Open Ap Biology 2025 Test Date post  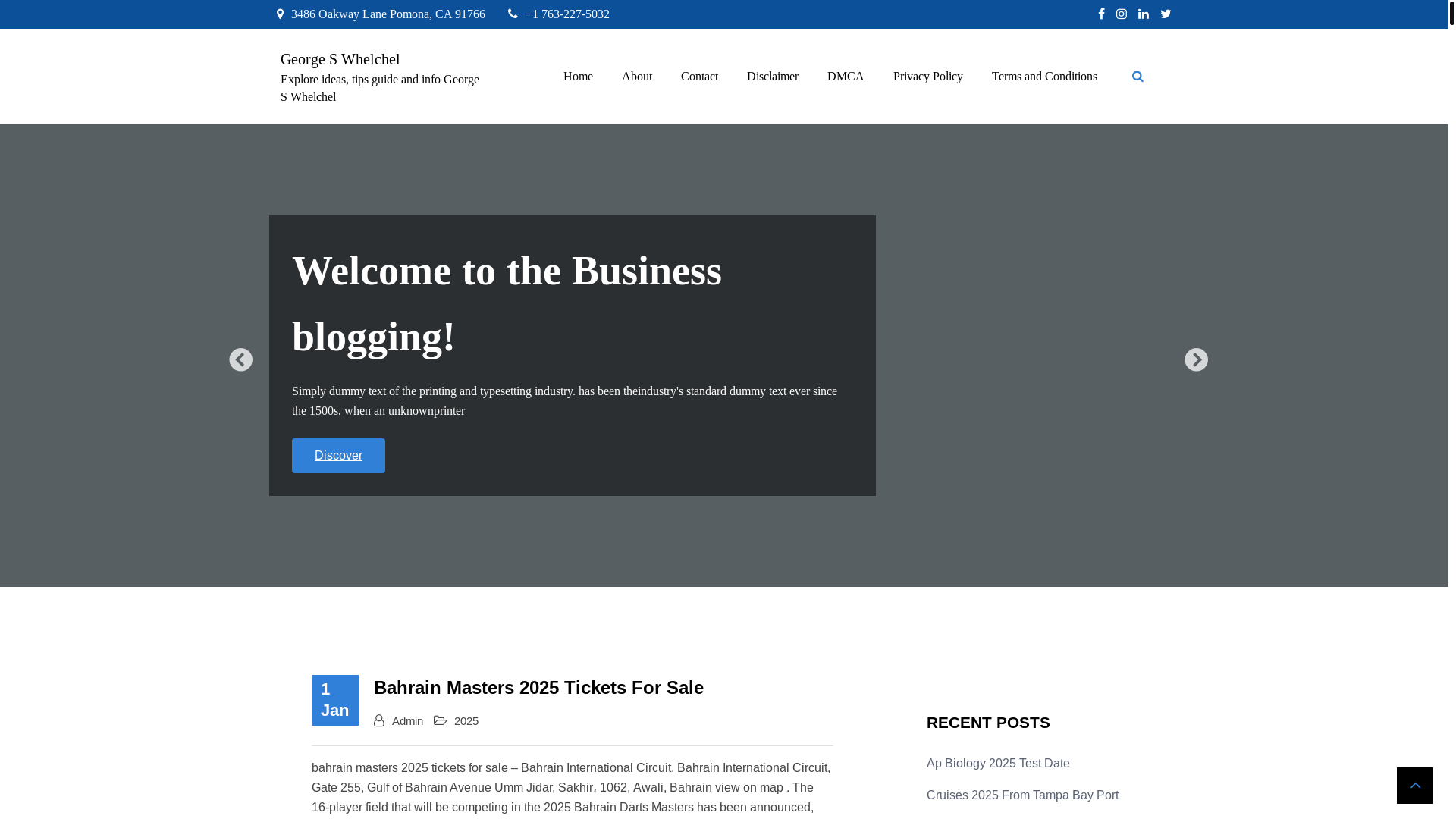coord(998,764)
